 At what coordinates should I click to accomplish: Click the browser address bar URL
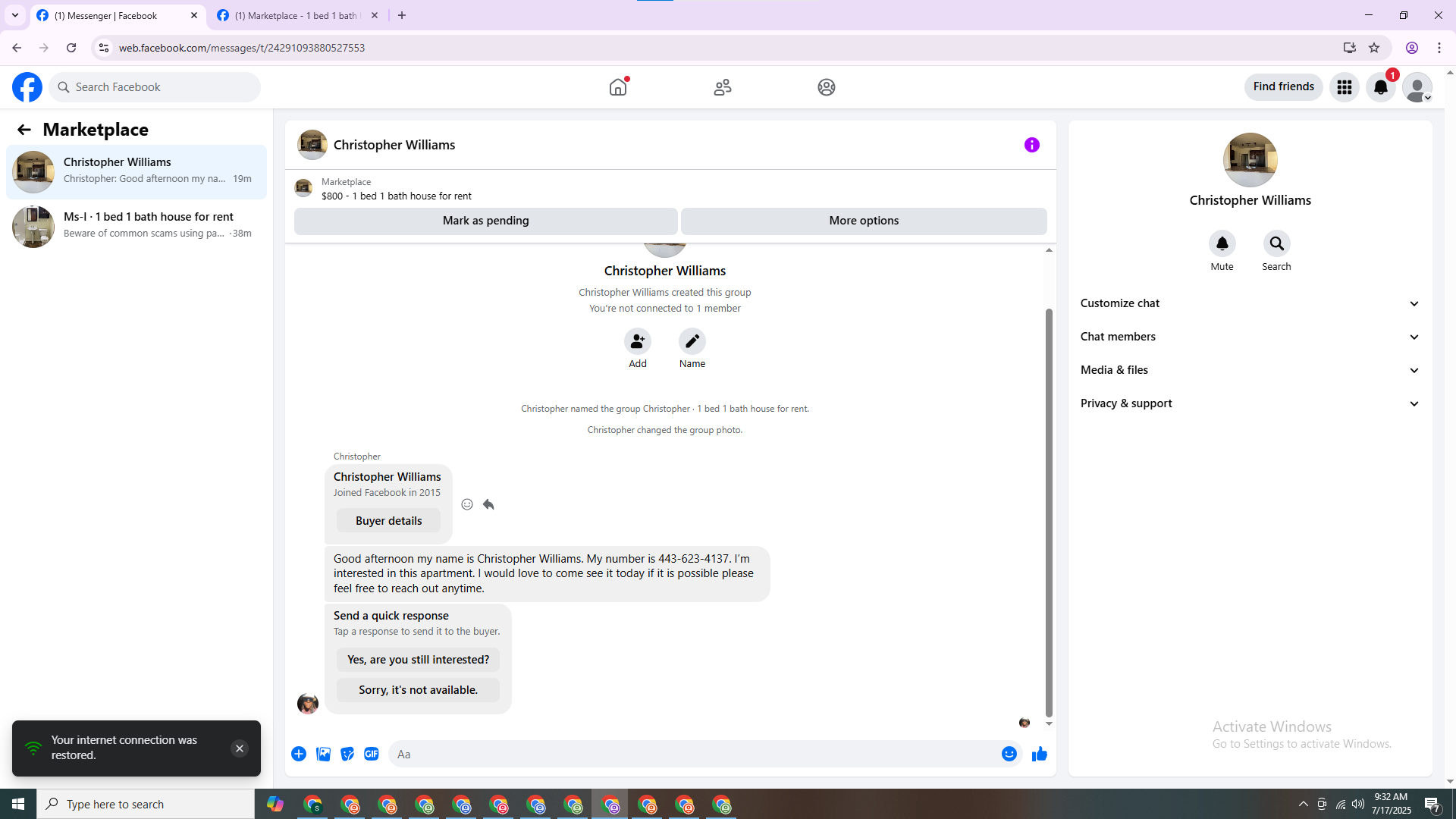tap(242, 48)
